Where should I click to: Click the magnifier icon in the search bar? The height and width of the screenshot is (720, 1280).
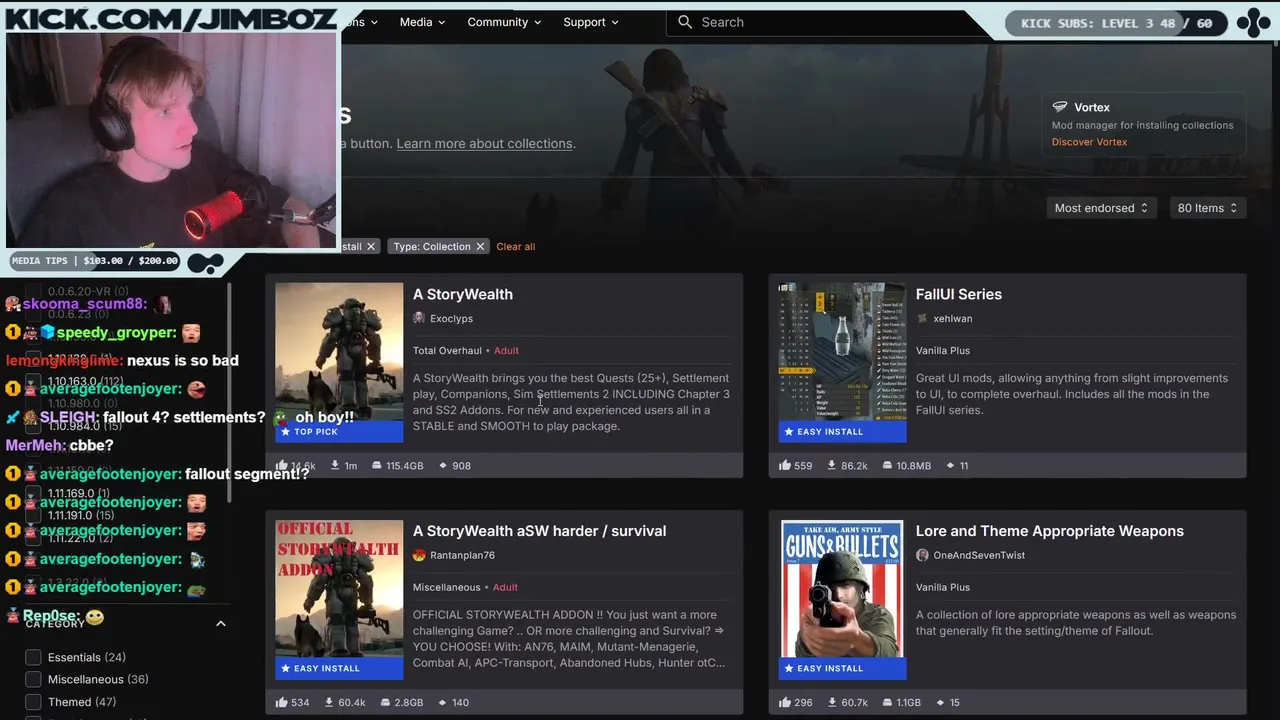[x=685, y=22]
